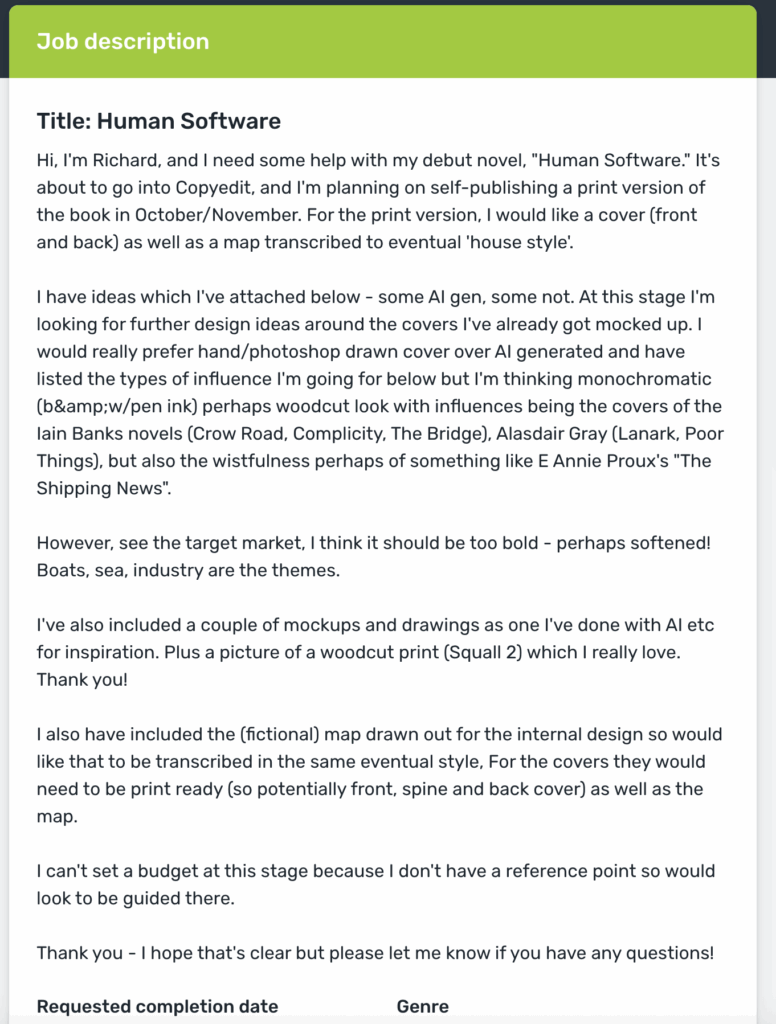Click the standalone "Thank you!" line

pos(82,679)
